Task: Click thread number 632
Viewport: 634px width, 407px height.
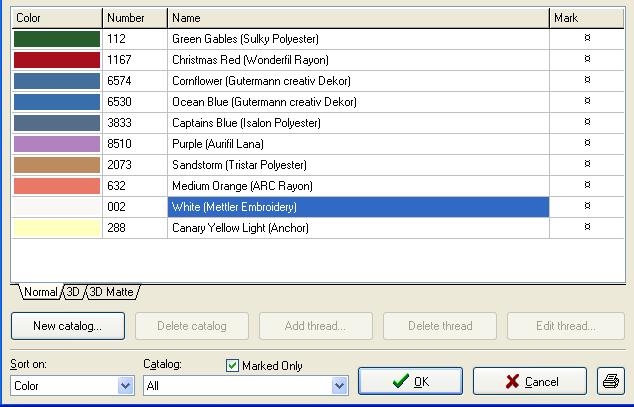Action: 116,186
